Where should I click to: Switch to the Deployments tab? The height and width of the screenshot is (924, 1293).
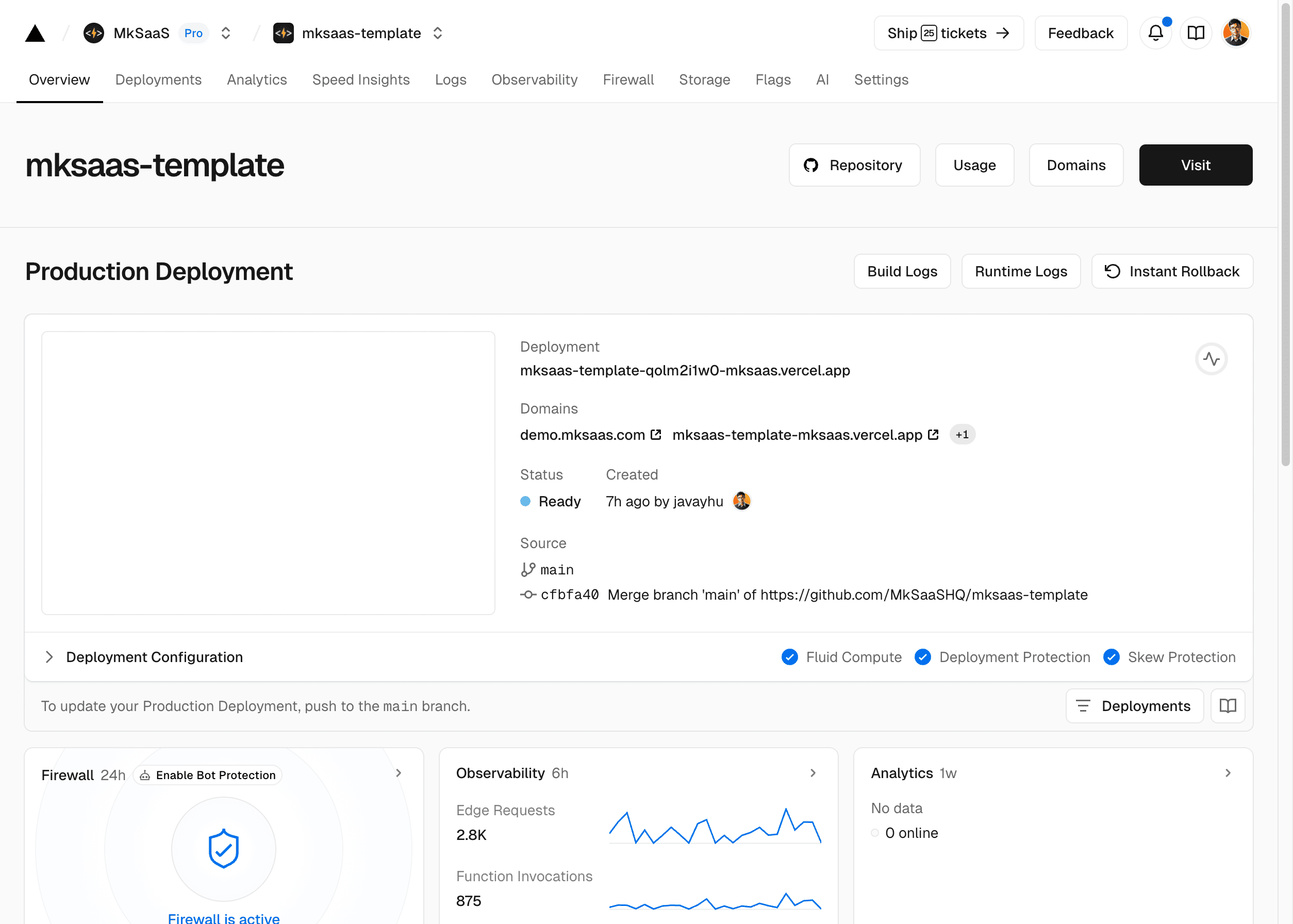coord(158,79)
